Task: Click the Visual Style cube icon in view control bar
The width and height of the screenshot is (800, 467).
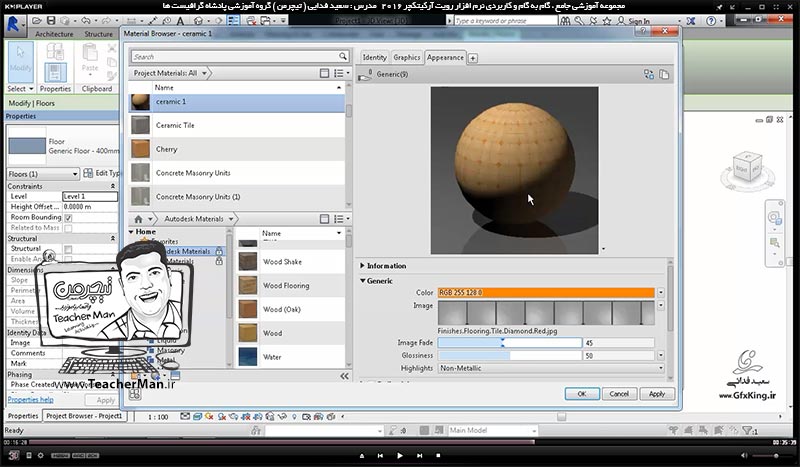Action: (197, 416)
